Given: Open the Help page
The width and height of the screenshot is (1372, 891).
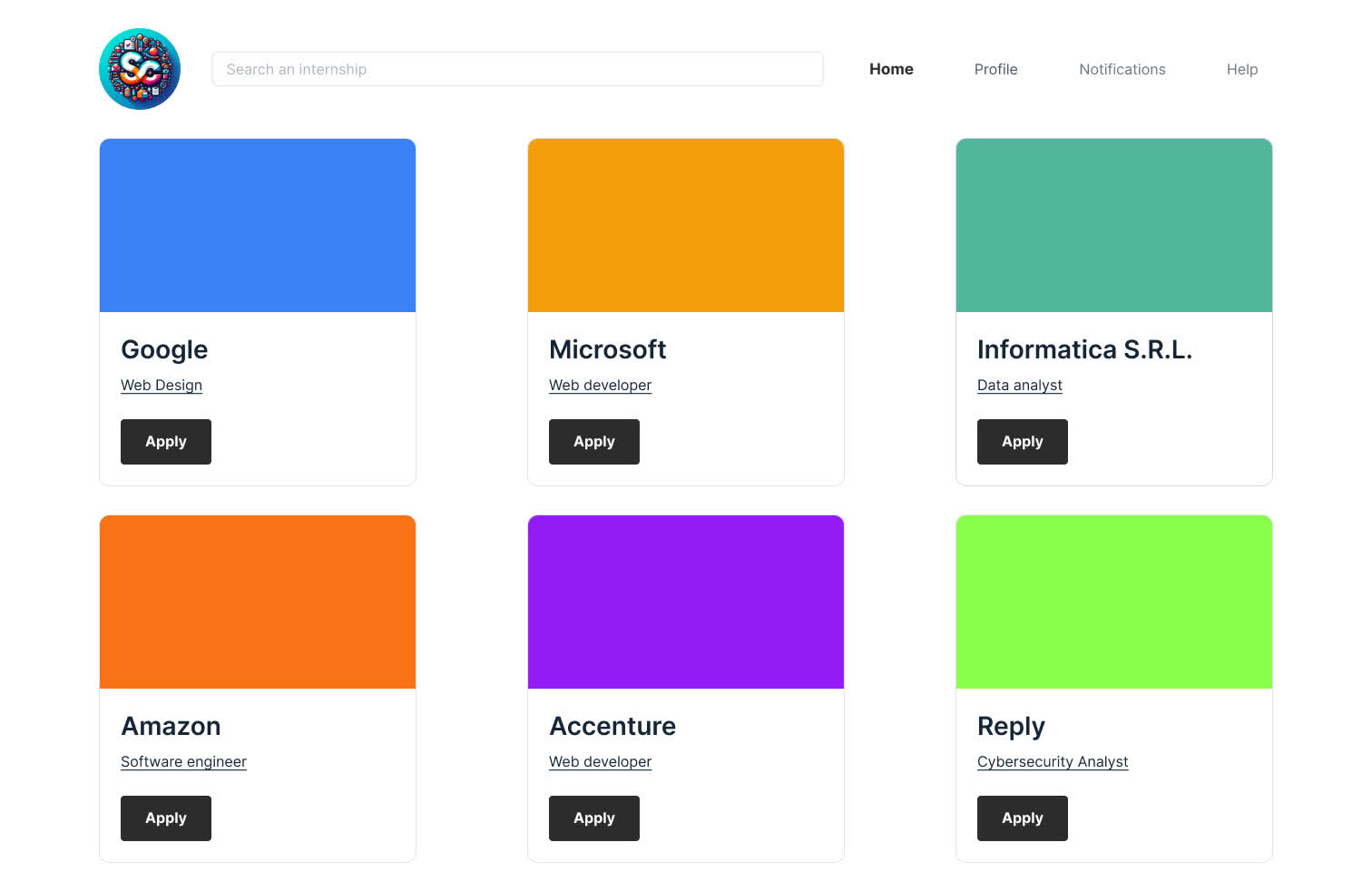Looking at the screenshot, I should [1241, 69].
